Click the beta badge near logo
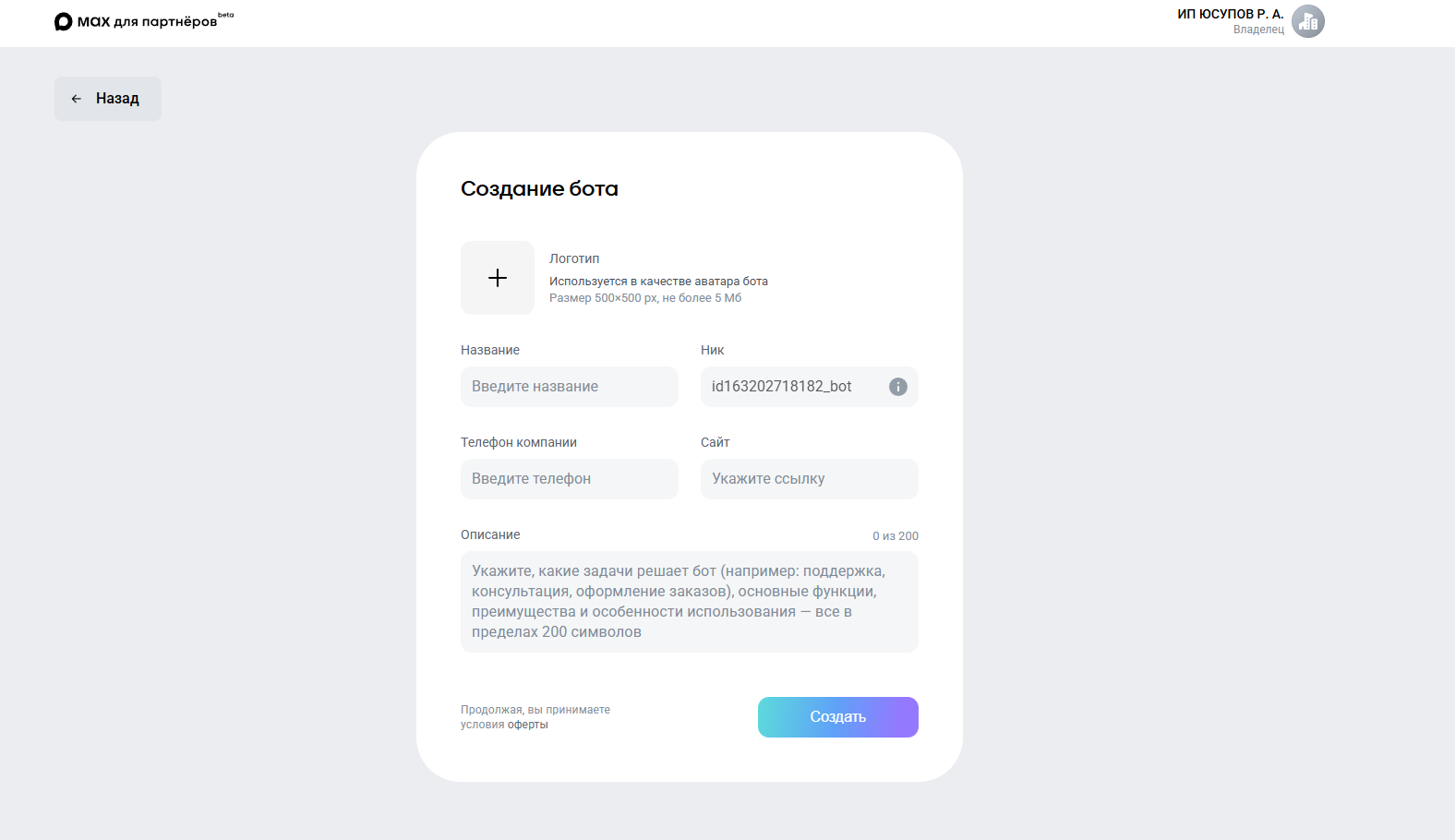1455x840 pixels. click(x=226, y=15)
